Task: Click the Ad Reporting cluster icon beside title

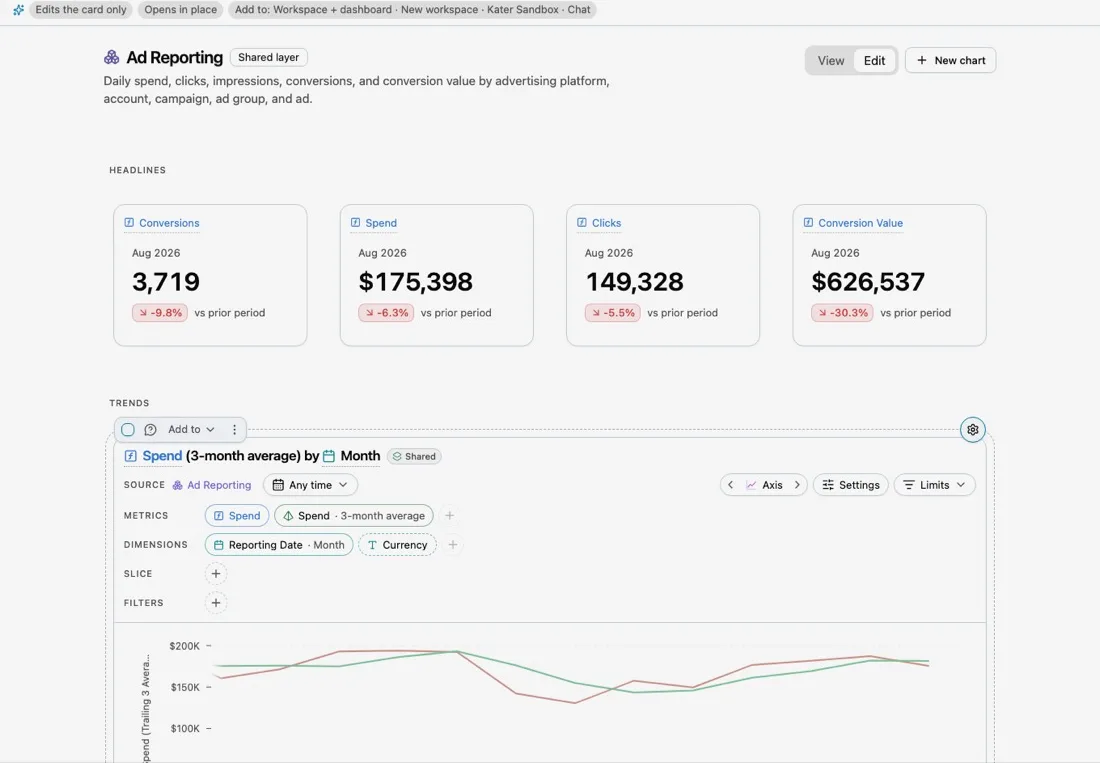Action: [x=112, y=58]
